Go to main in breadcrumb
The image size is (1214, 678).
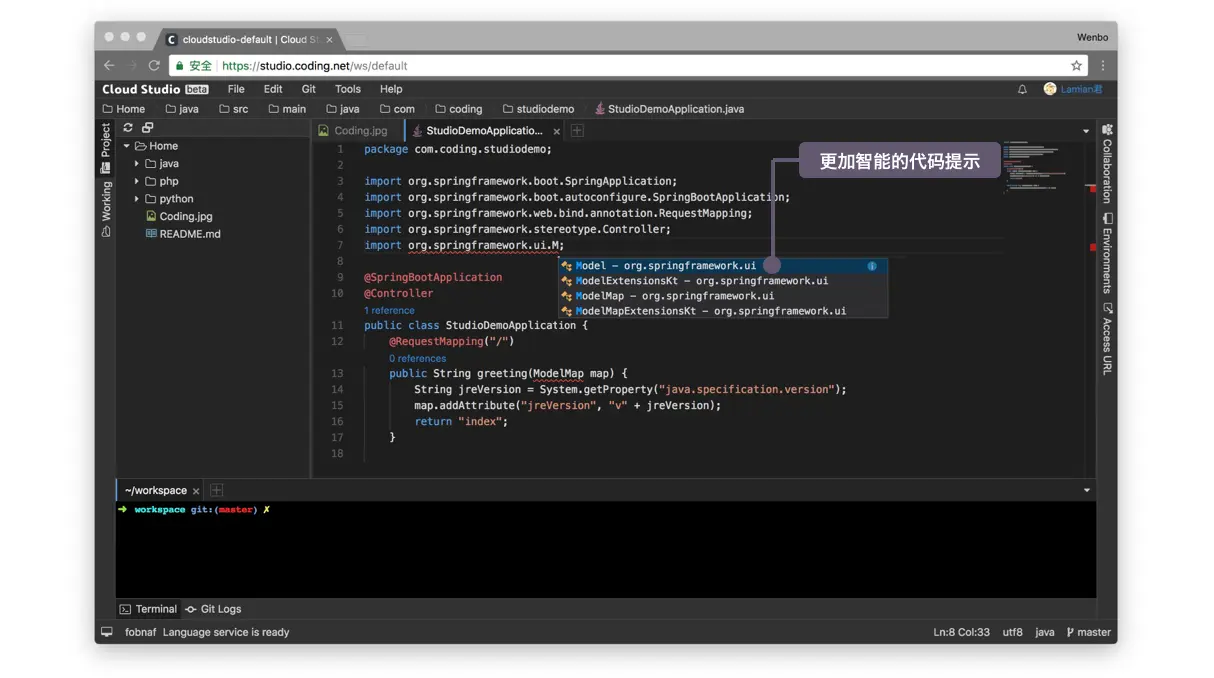pyautogui.click(x=287, y=109)
